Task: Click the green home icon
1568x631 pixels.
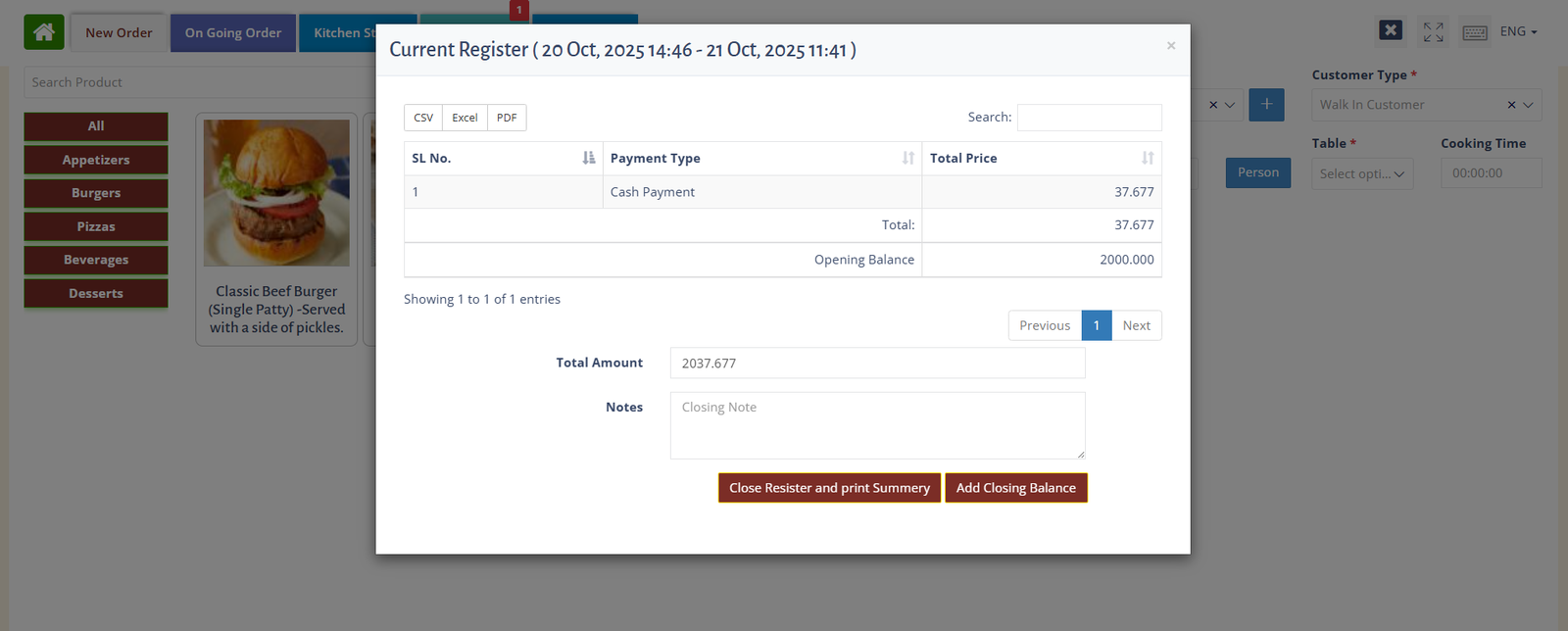Action: coord(44,32)
